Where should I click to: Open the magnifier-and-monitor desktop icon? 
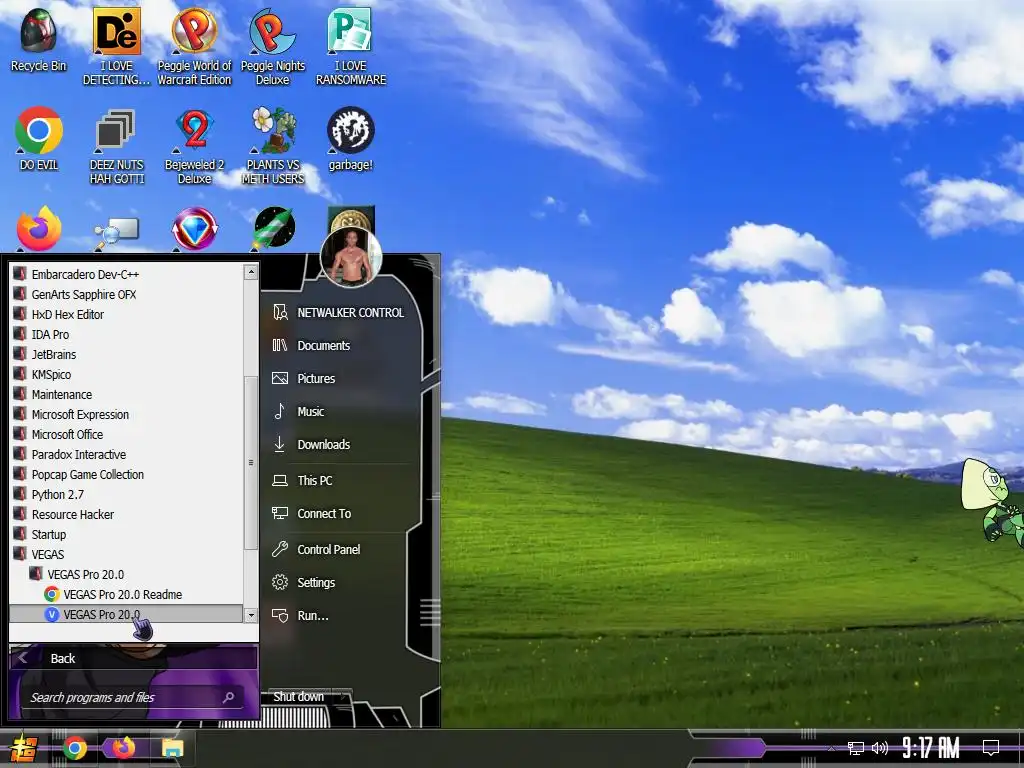click(116, 232)
